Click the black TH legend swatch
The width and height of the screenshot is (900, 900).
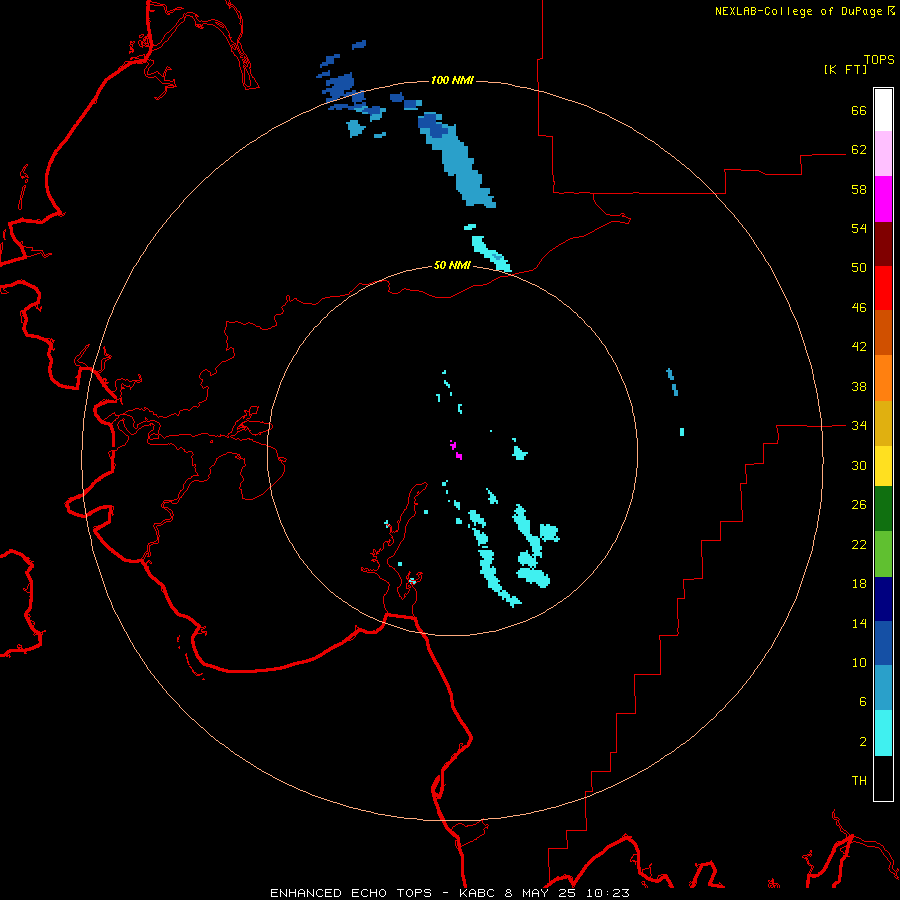(883, 778)
